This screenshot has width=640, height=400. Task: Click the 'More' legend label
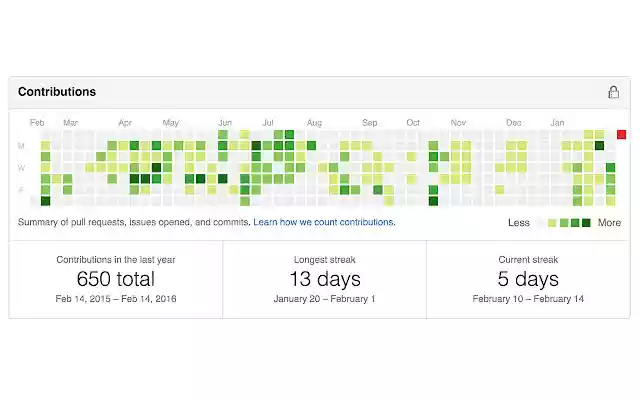(609, 223)
